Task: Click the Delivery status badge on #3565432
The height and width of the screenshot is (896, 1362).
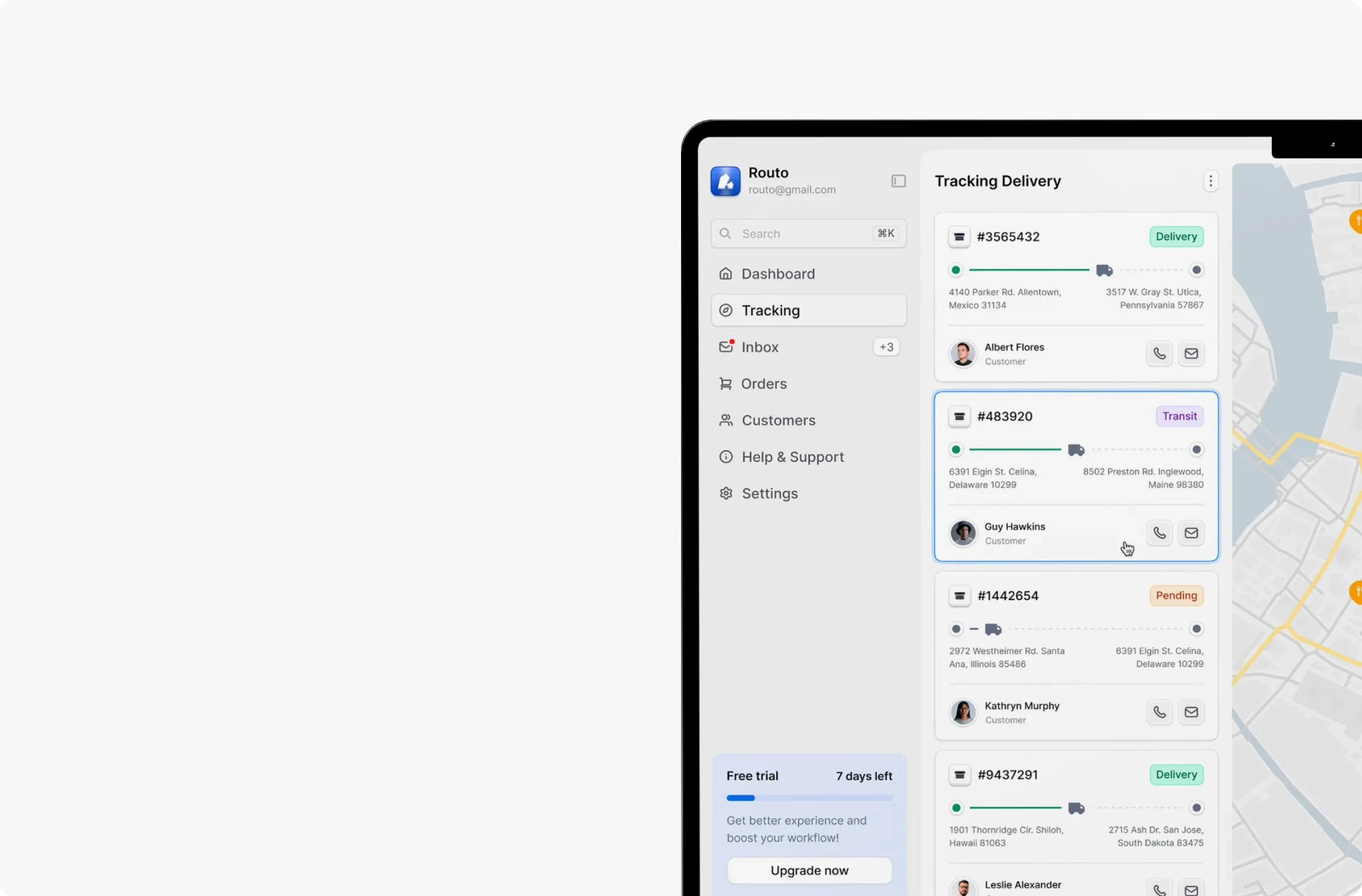Action: [1176, 237]
